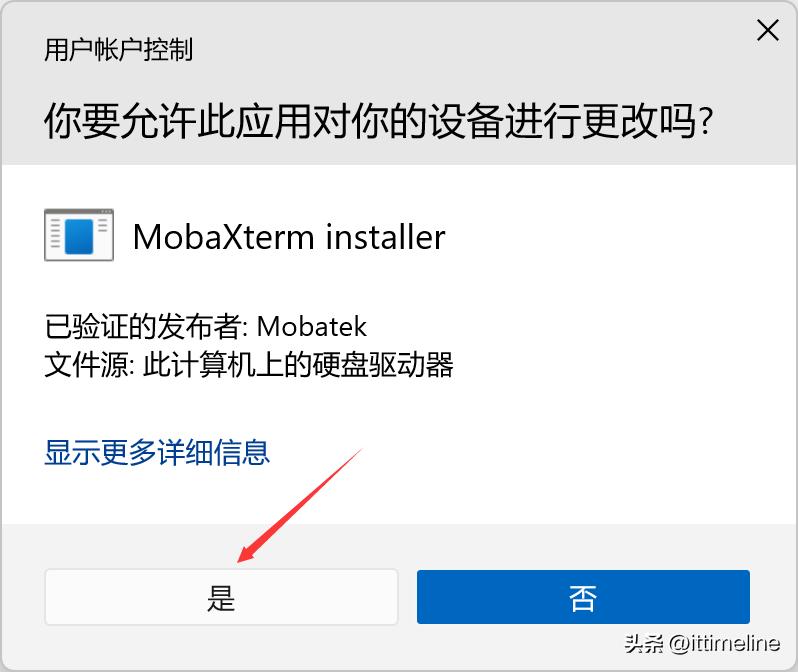
Task: Select the MobaXterm installer name text
Action: tap(289, 237)
